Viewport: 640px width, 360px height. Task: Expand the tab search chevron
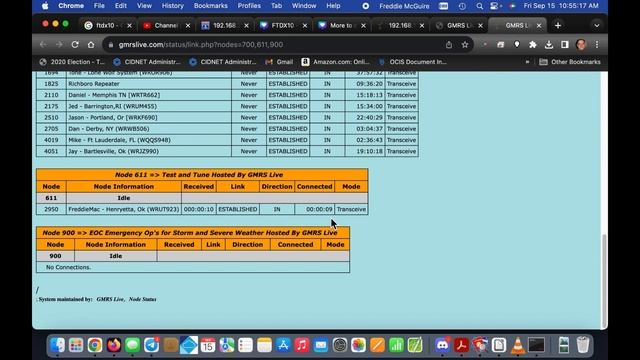(597, 25)
